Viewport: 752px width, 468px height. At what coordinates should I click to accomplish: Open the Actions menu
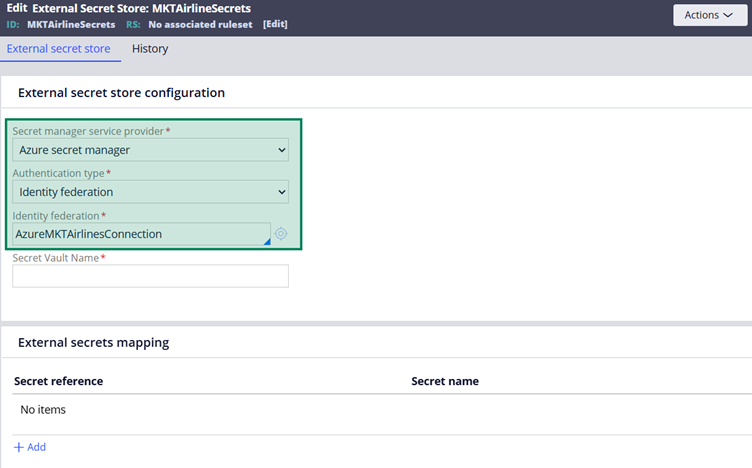pyautogui.click(x=709, y=15)
